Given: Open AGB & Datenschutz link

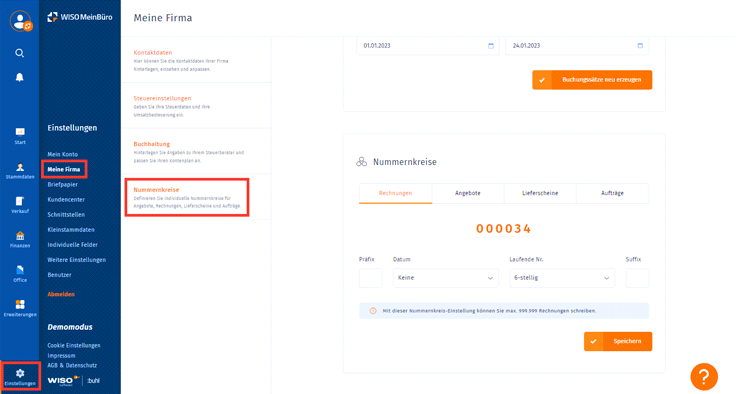Looking at the screenshot, I should point(72,365).
